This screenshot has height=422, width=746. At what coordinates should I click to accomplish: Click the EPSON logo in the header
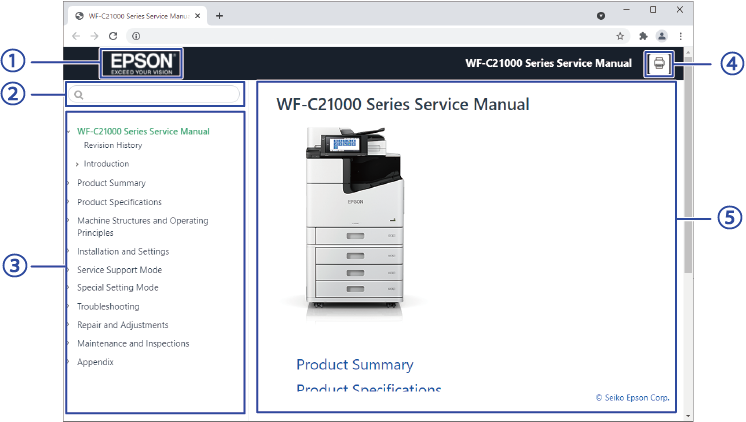click(141, 63)
